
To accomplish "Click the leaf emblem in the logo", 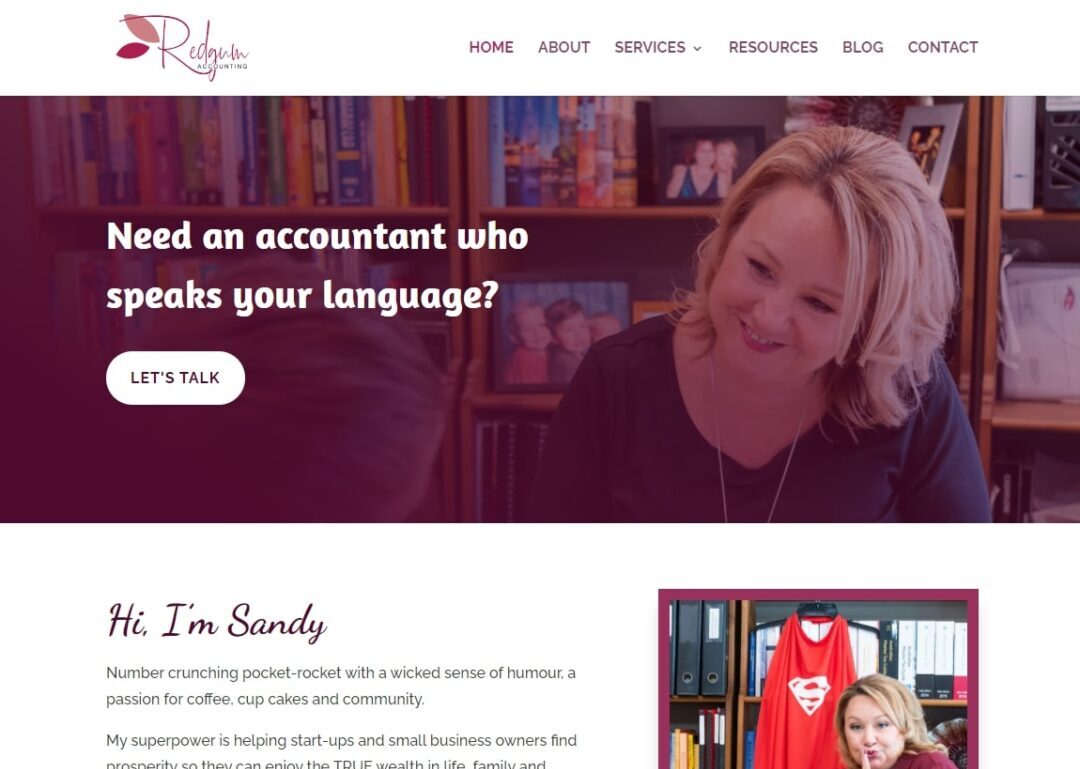I will click(x=138, y=38).
